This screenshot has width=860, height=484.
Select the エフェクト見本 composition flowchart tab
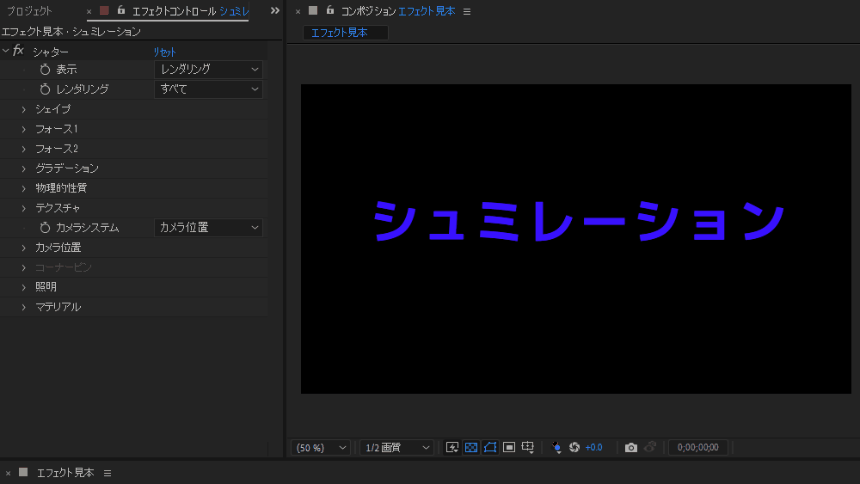click(346, 33)
